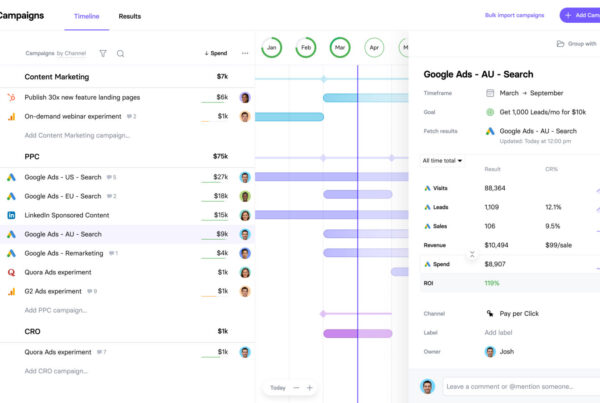Open On-demand webinar experiment campaign
Image resolution: width=600 pixels, height=403 pixels.
click(73, 116)
